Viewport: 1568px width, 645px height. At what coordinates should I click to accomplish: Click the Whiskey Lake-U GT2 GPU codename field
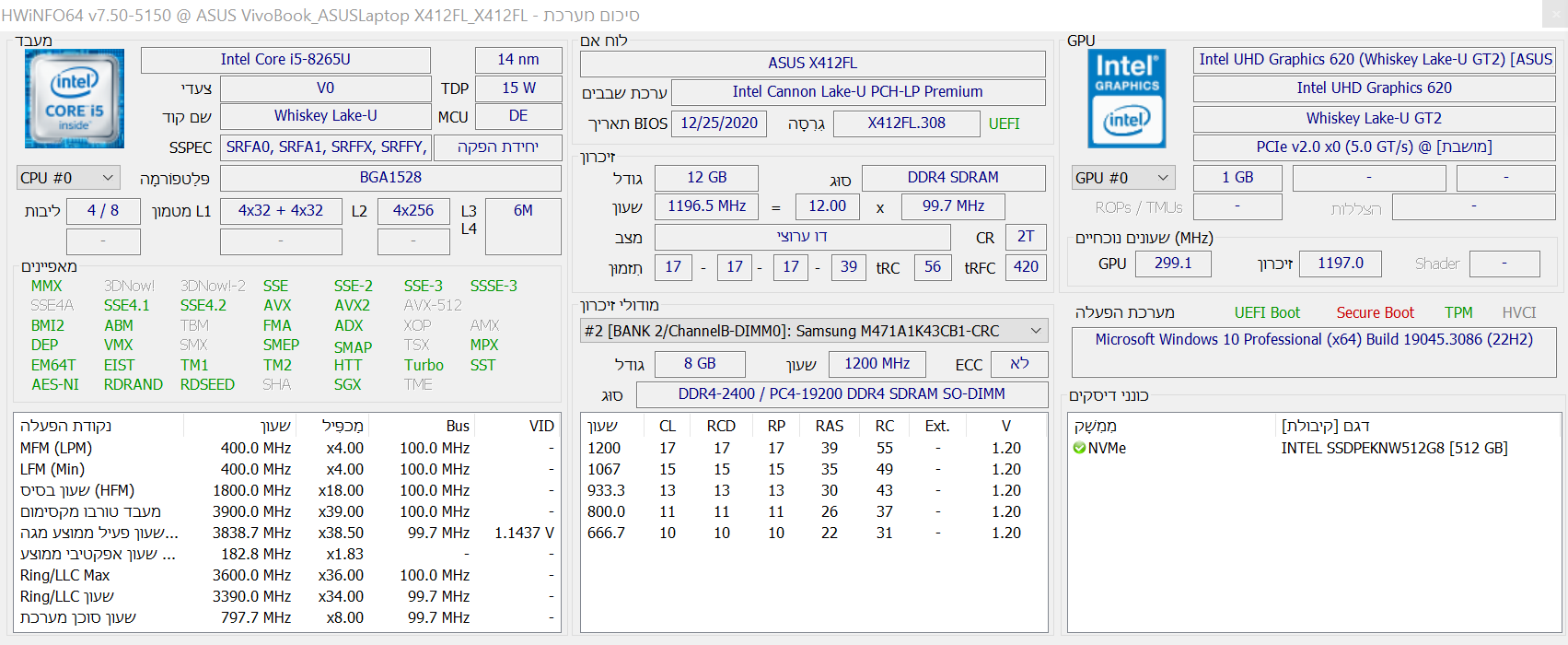click(x=1375, y=119)
